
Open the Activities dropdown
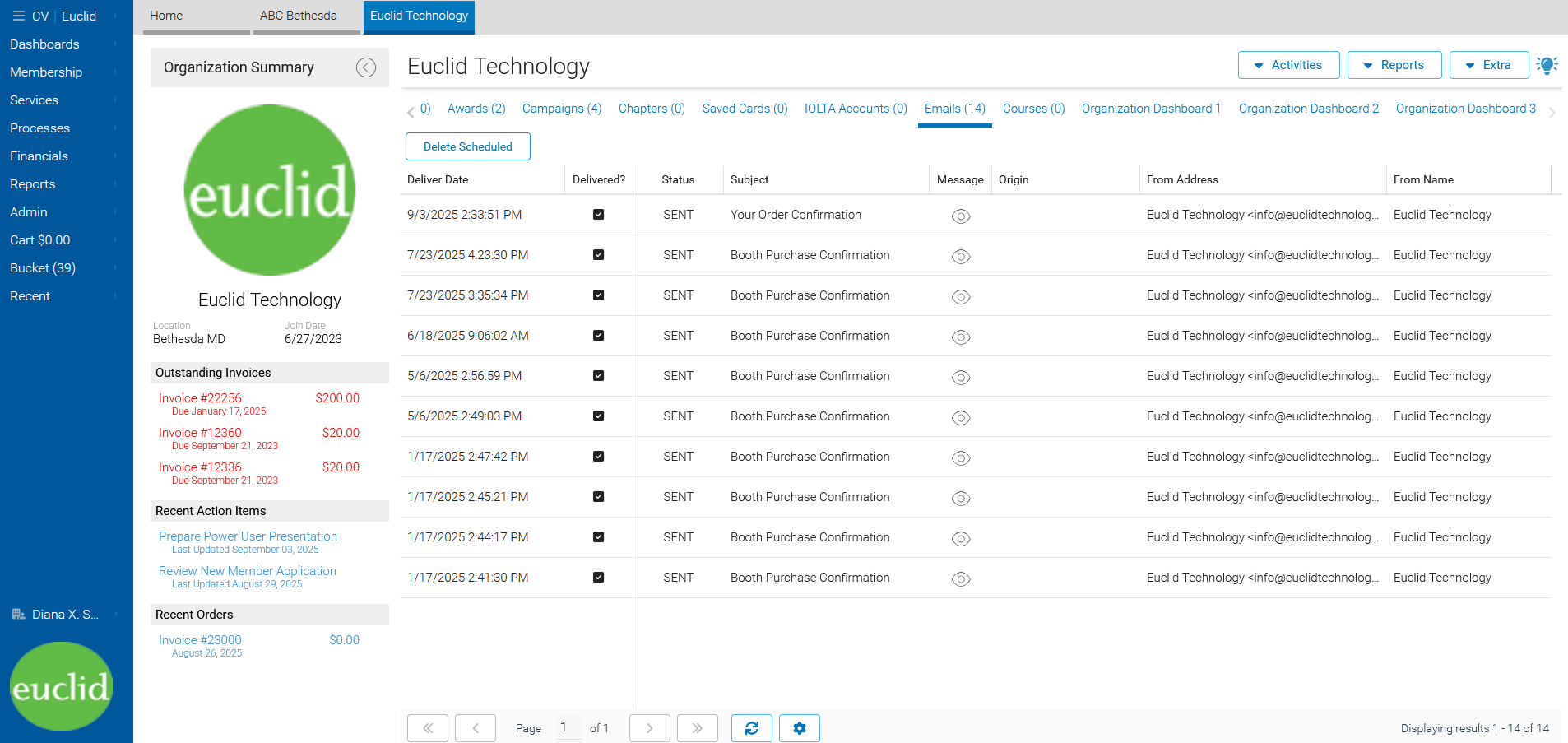tap(1288, 65)
